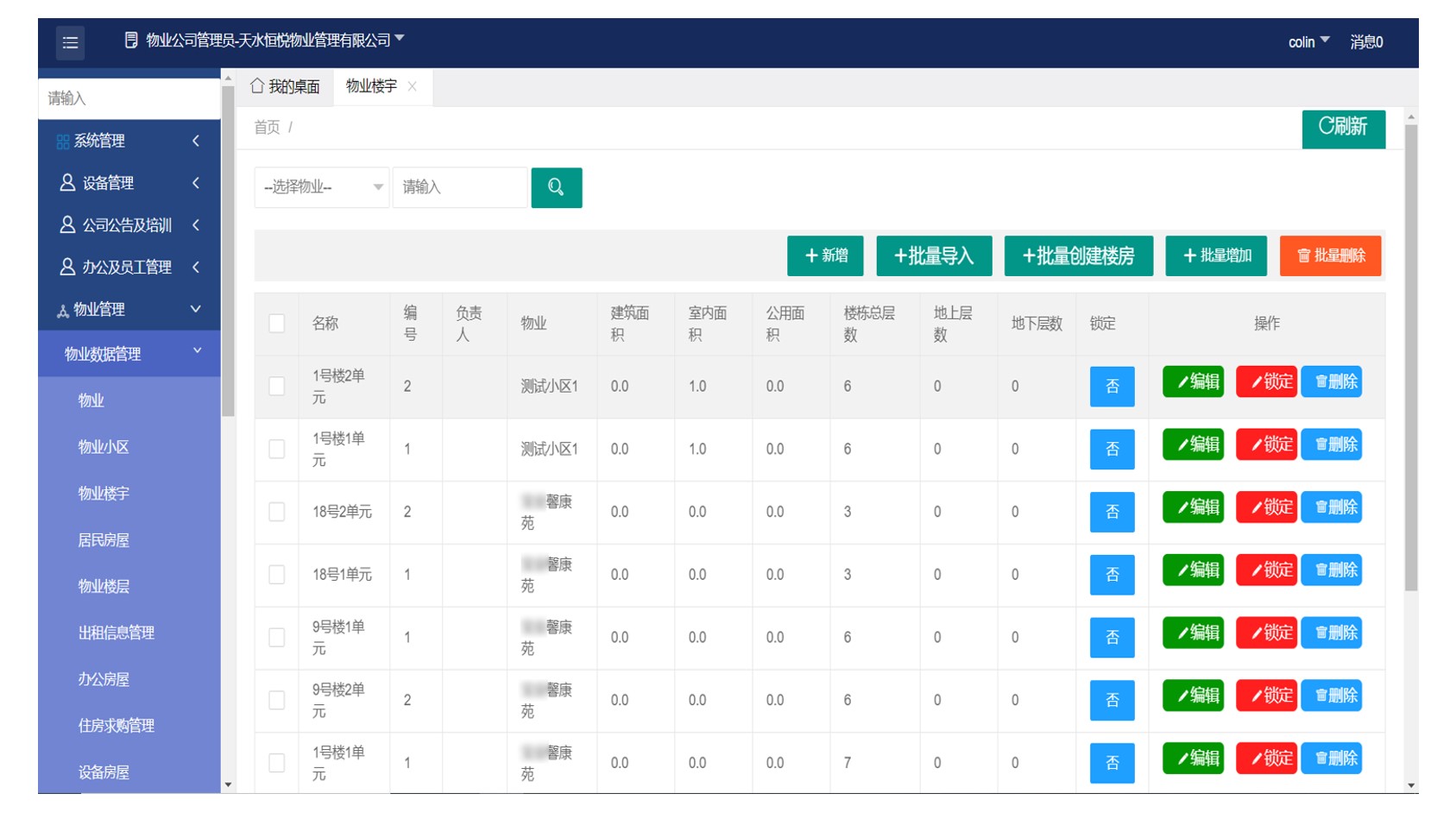This screenshot has height=819, width=1456.
Task: Click red 锁定 button for 18号2单元 row
Action: click(1265, 507)
